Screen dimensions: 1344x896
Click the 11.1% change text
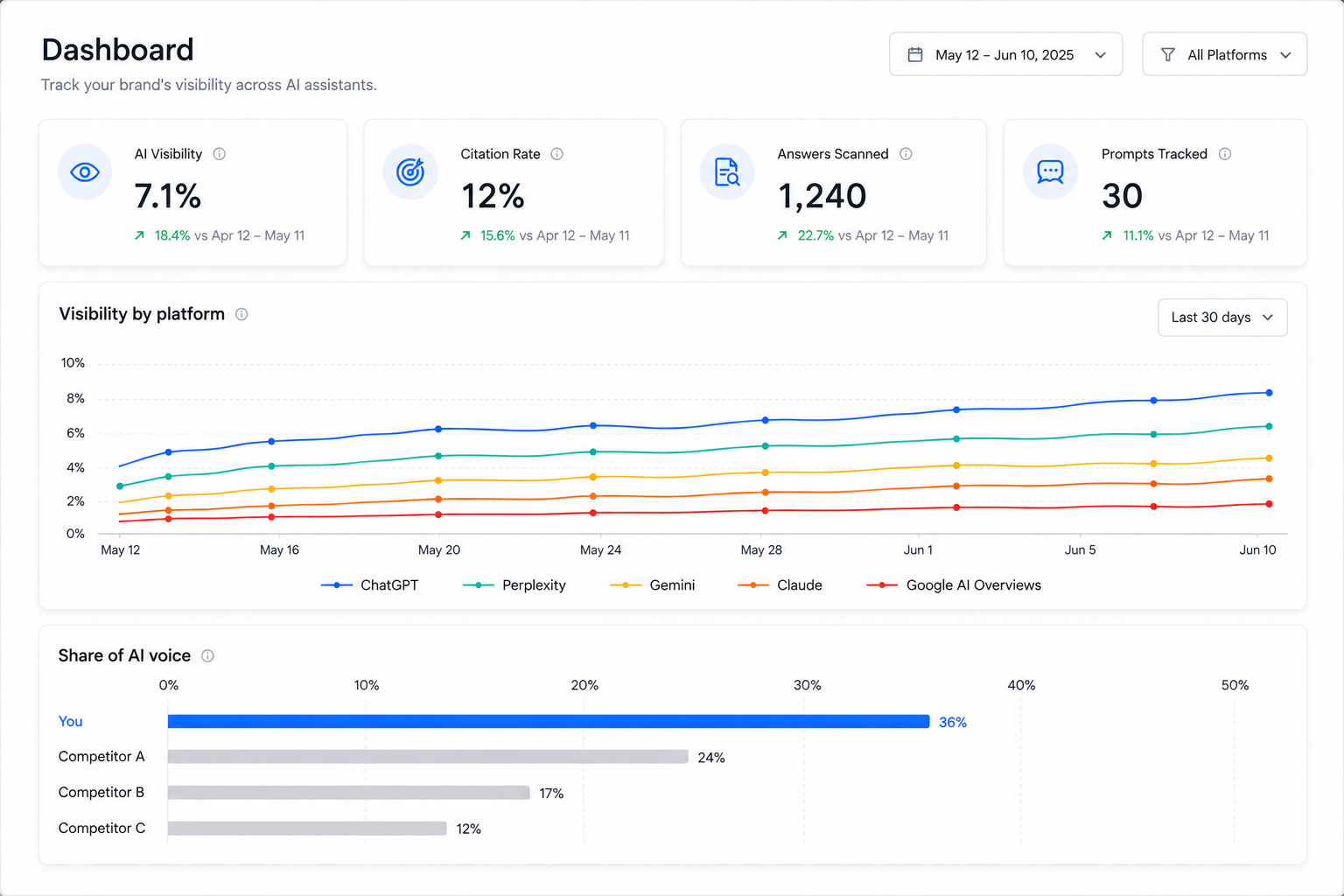click(x=1138, y=235)
